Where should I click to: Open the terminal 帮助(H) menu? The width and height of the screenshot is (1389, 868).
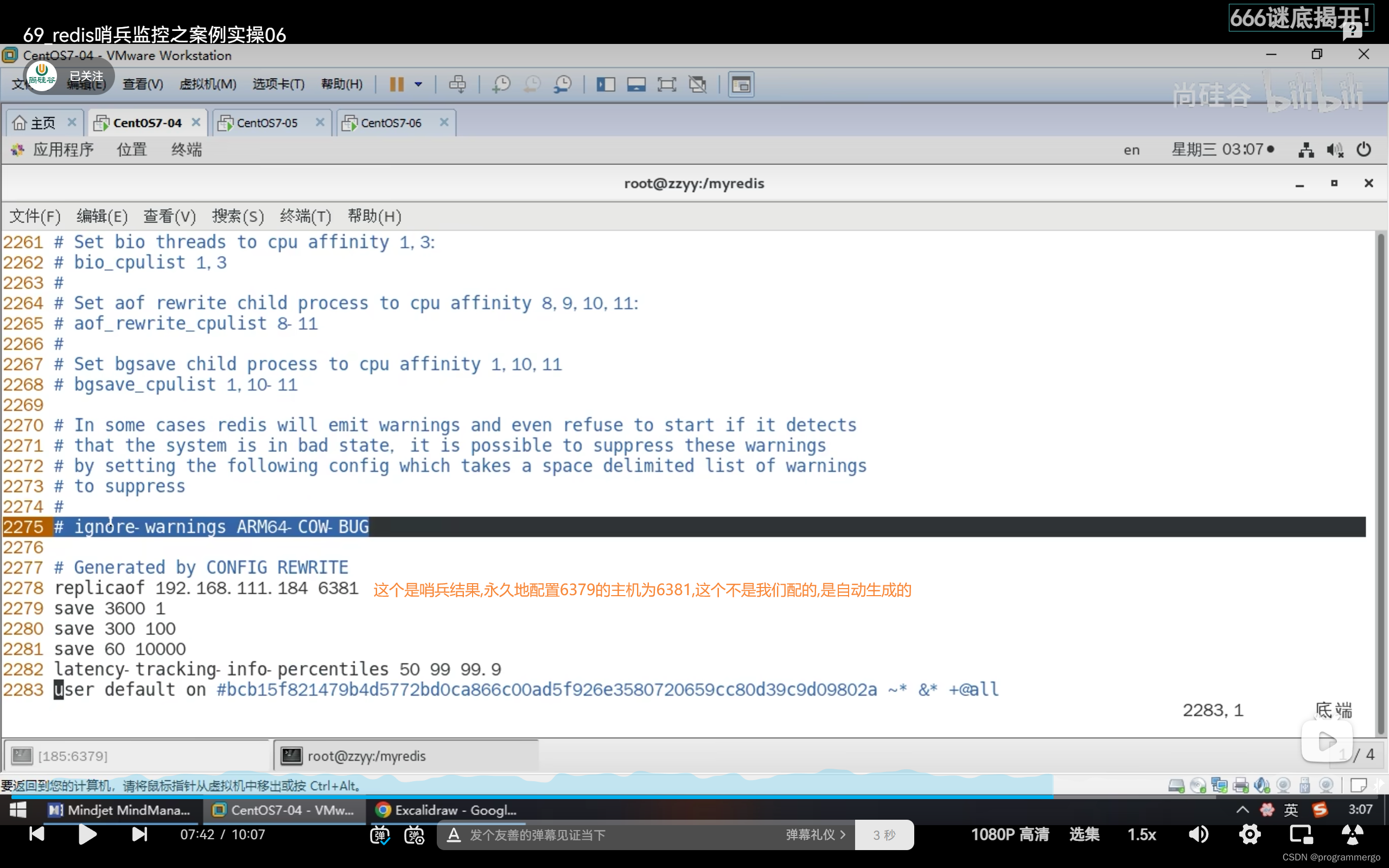point(374,216)
